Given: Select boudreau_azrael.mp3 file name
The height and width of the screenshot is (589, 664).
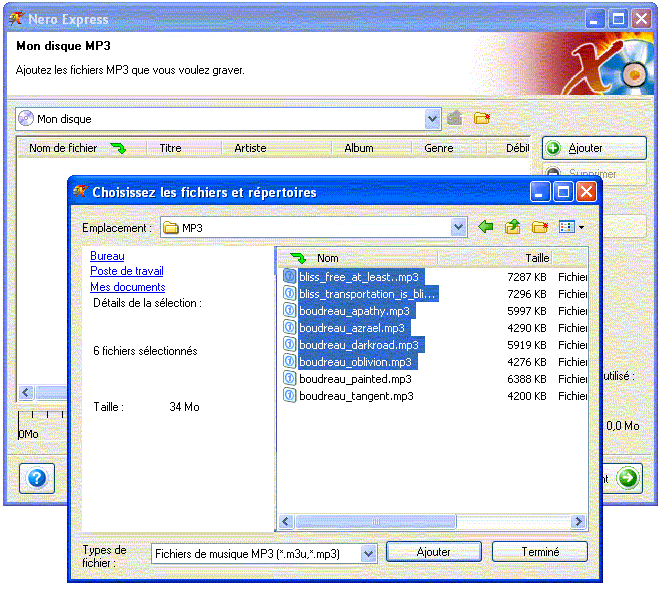Looking at the screenshot, I should pyautogui.click(x=352, y=328).
